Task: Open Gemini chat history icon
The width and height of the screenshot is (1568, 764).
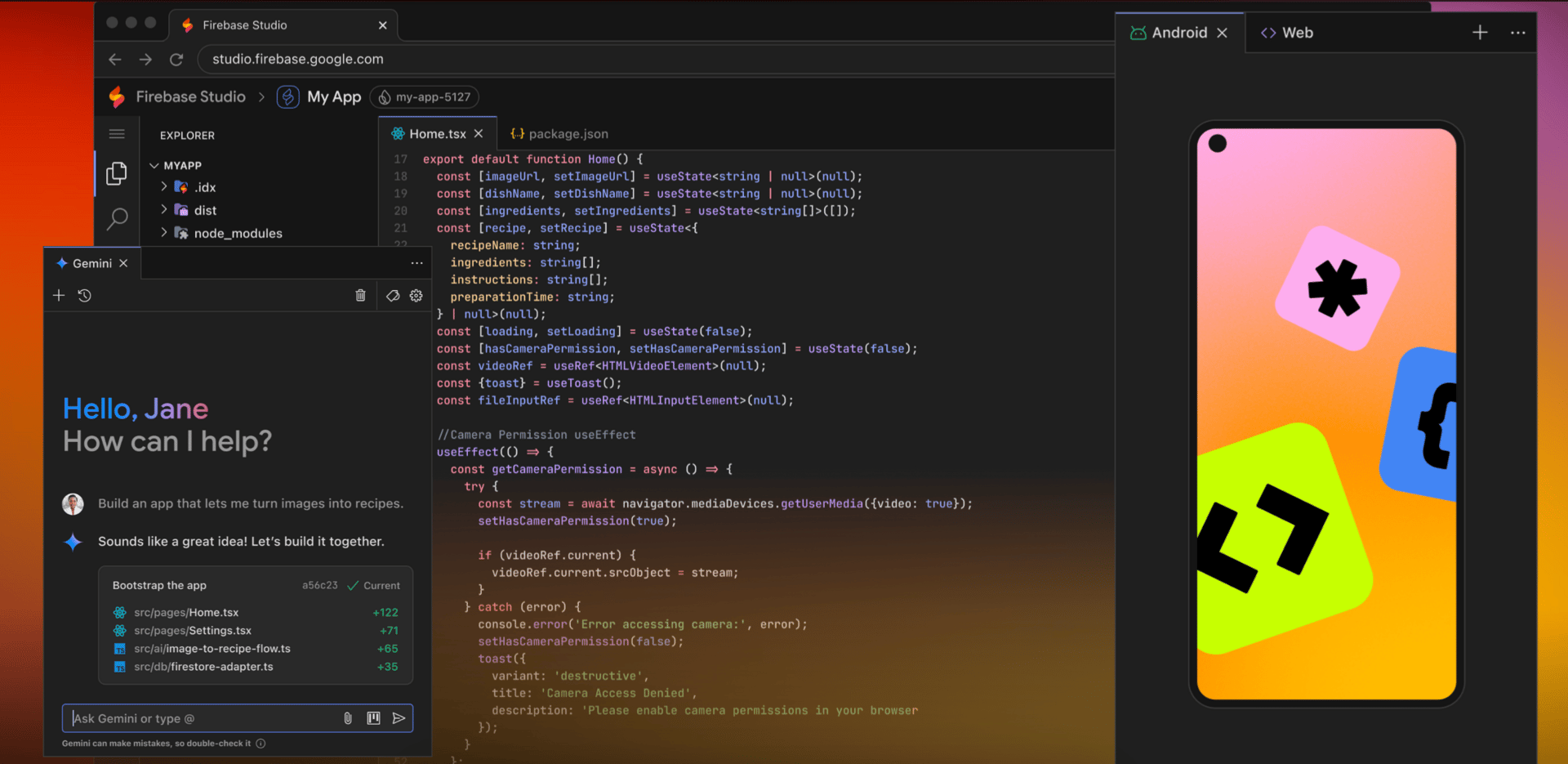Action: [x=84, y=296]
